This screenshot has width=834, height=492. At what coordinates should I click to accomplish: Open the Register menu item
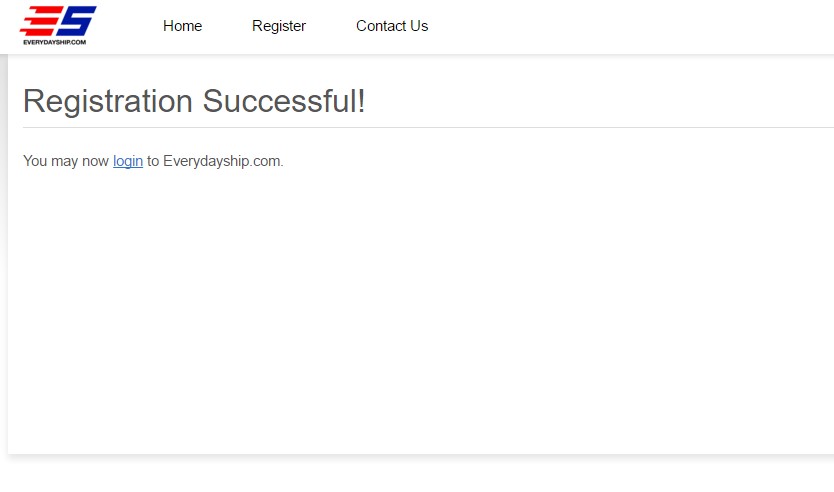coord(279,26)
